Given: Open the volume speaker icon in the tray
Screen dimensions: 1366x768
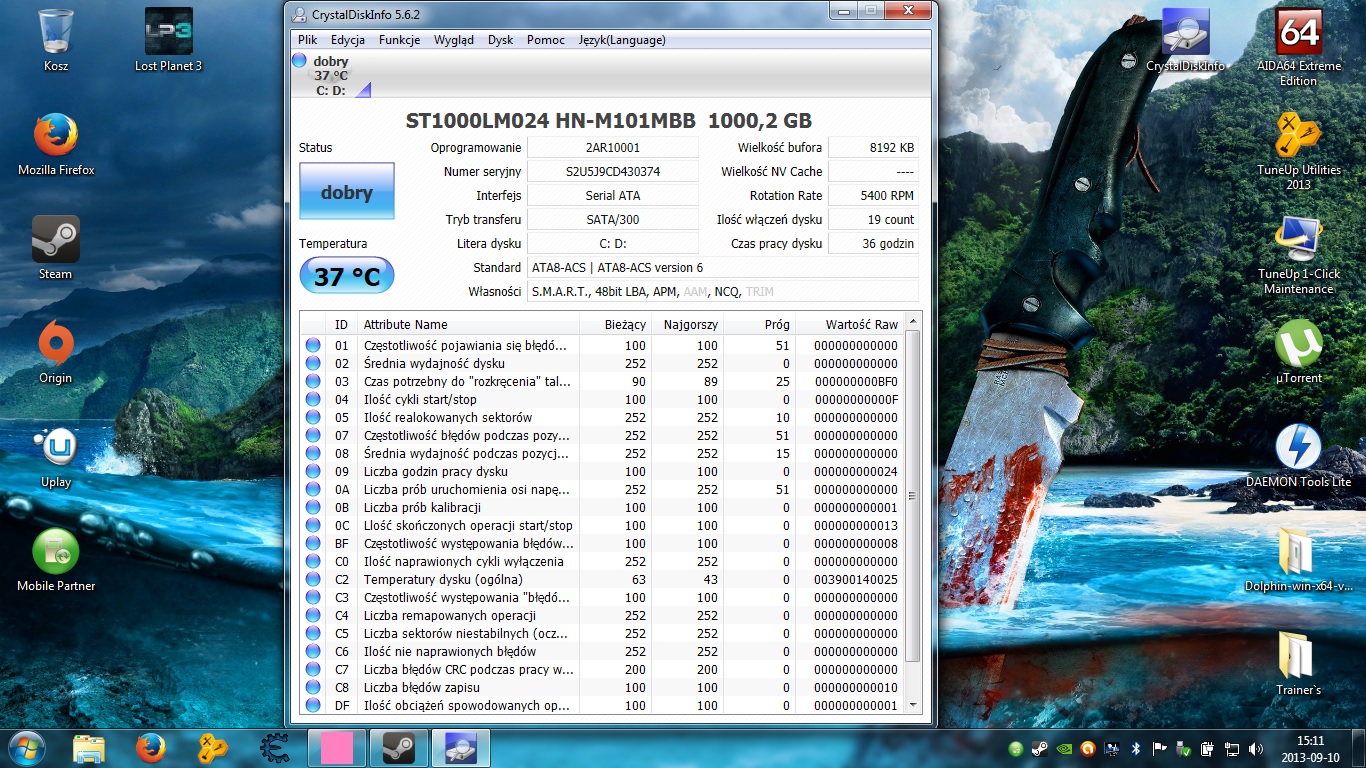Looking at the screenshot, I should point(1255,748).
